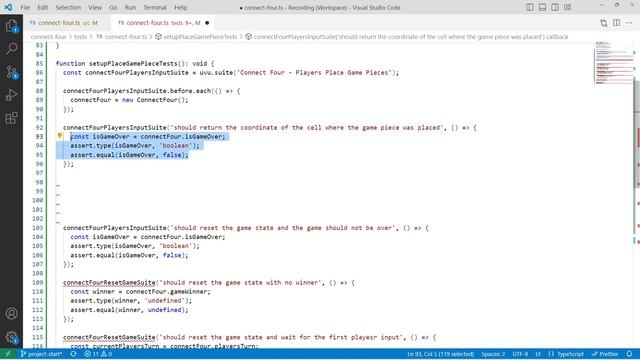Click line number 103 in the gutter

[x=37, y=228]
